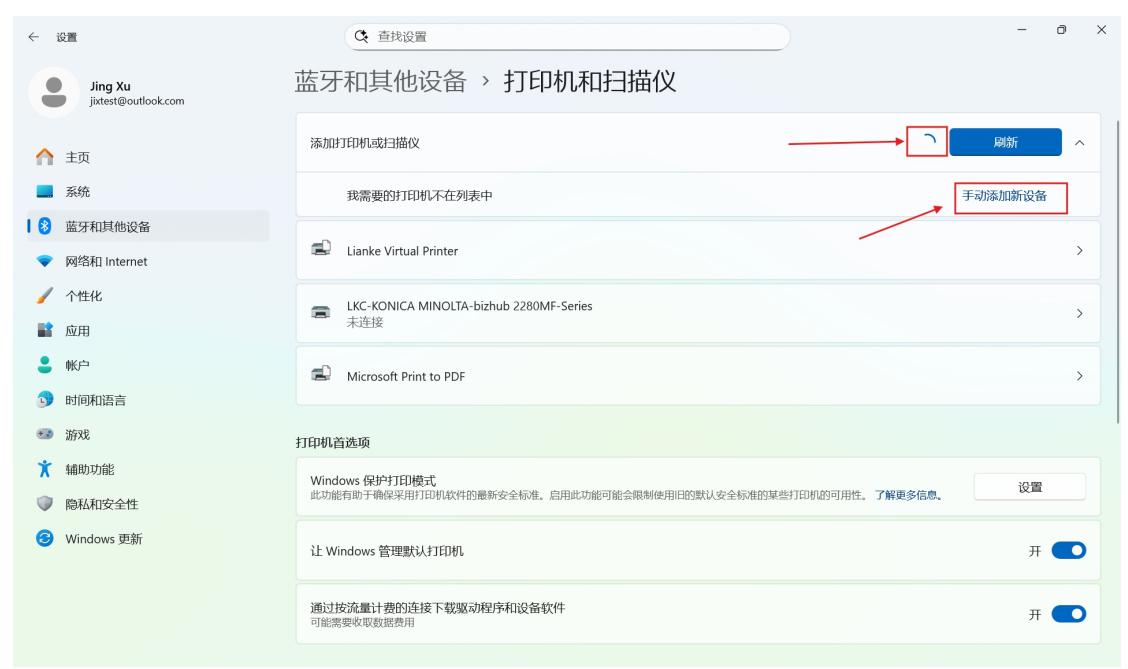Open the Microsoft Print to PDF chevron
This screenshot has width=1128, height=669.
coord(1079,376)
